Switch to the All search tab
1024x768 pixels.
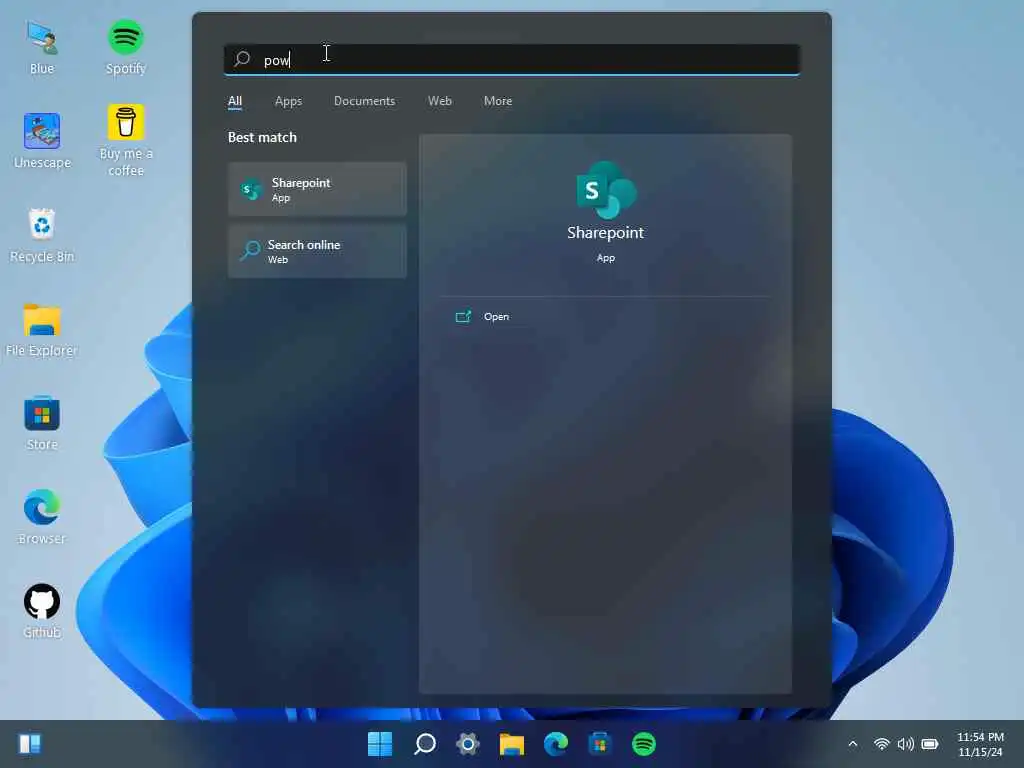coord(235,101)
